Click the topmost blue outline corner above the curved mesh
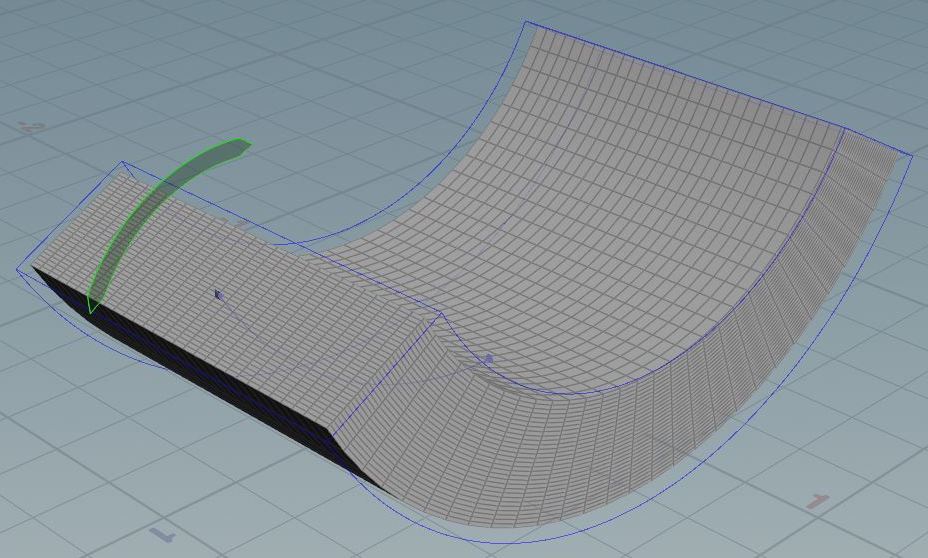The height and width of the screenshot is (558, 928). click(526, 22)
